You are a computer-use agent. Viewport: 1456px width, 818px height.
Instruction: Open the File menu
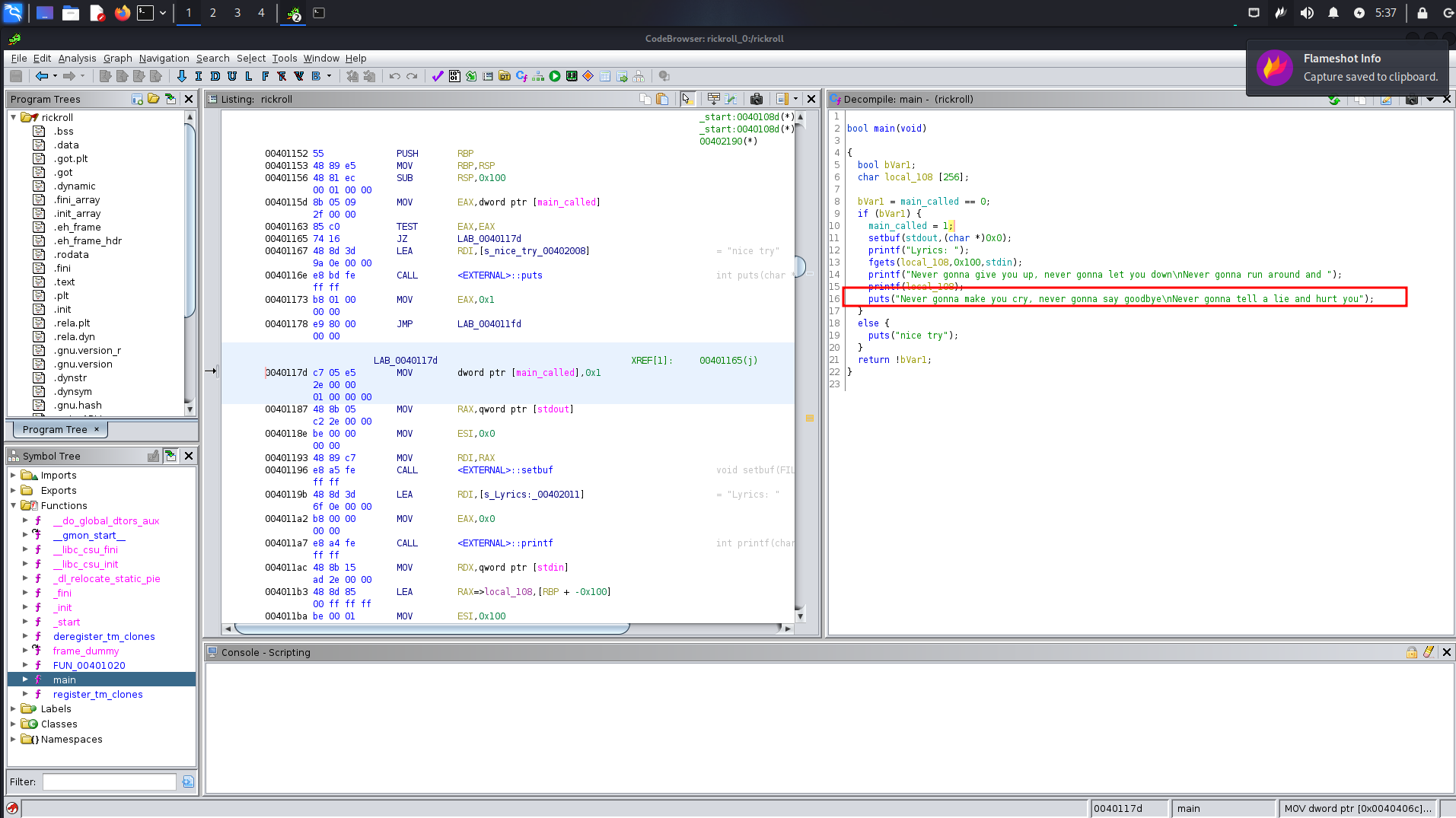[x=19, y=58]
